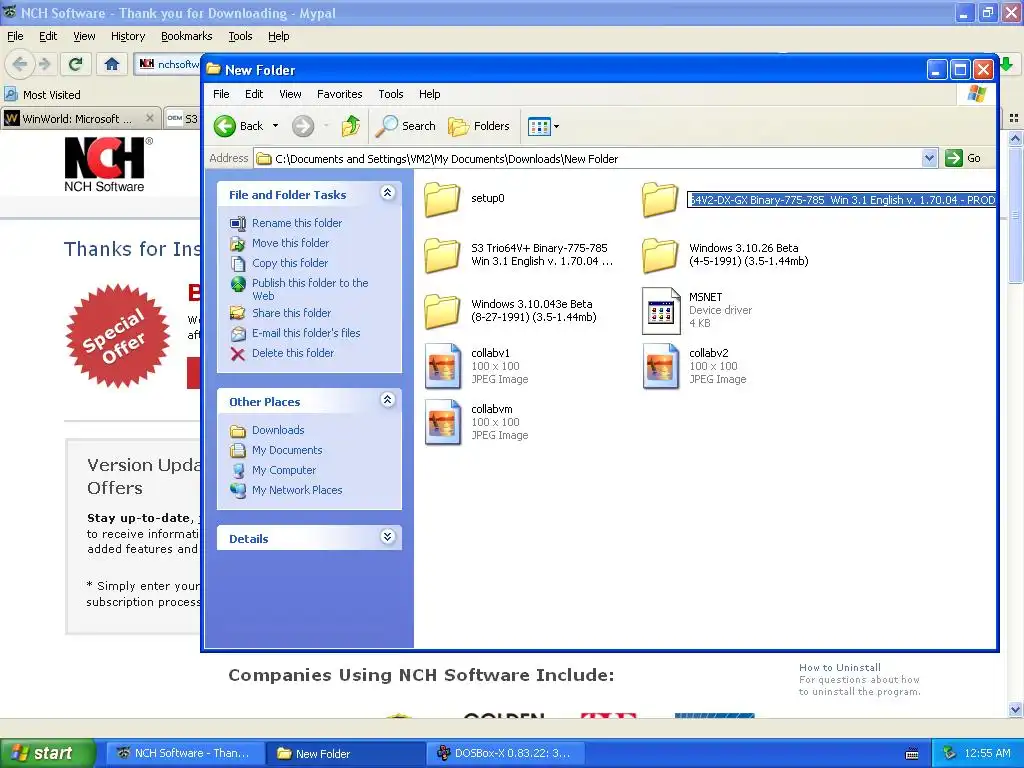Screen dimensions: 1024x768
Task: Open Most Visited bookmarks in Mypal
Action: click(x=43, y=95)
